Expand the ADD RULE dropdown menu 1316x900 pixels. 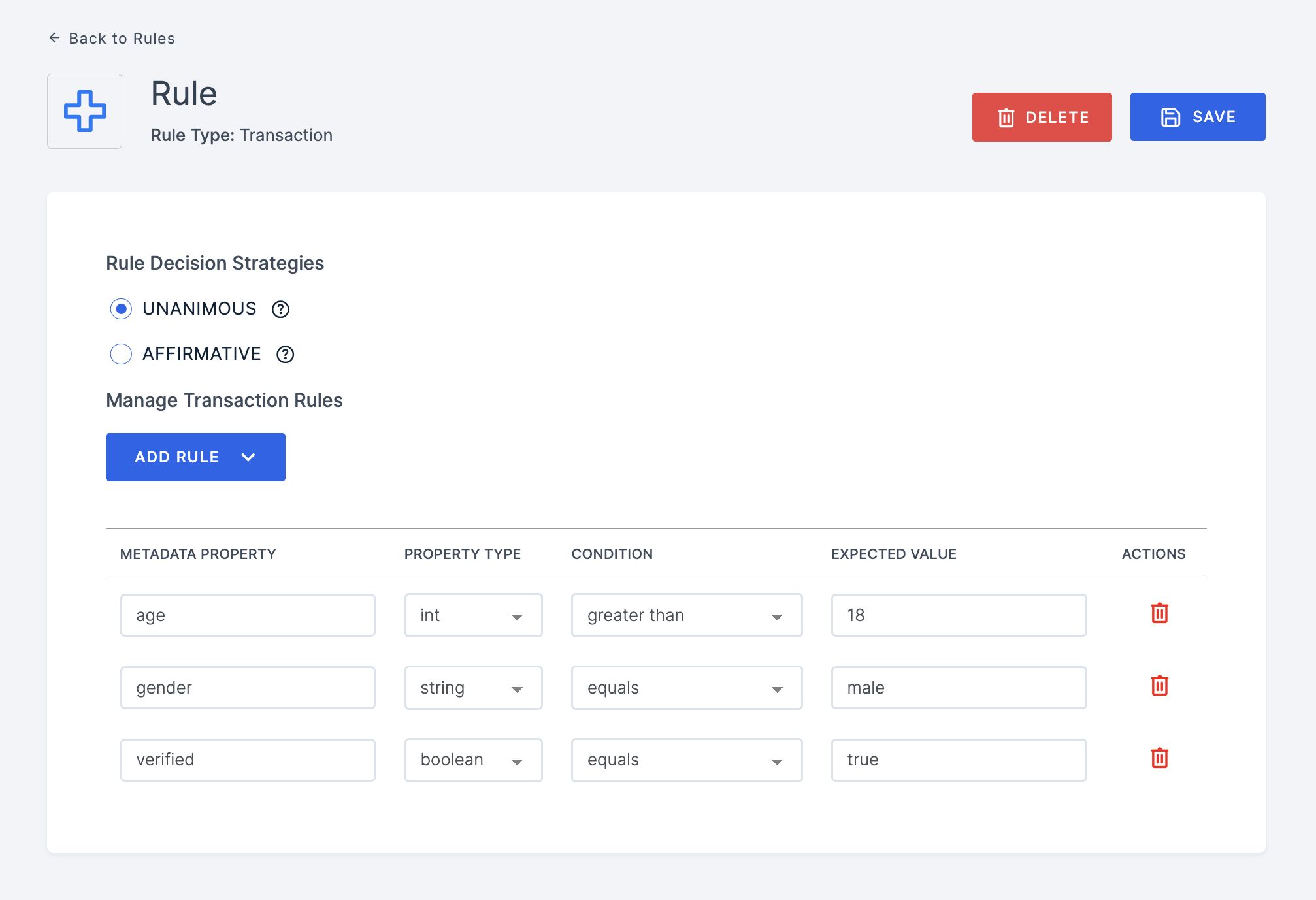(x=248, y=457)
